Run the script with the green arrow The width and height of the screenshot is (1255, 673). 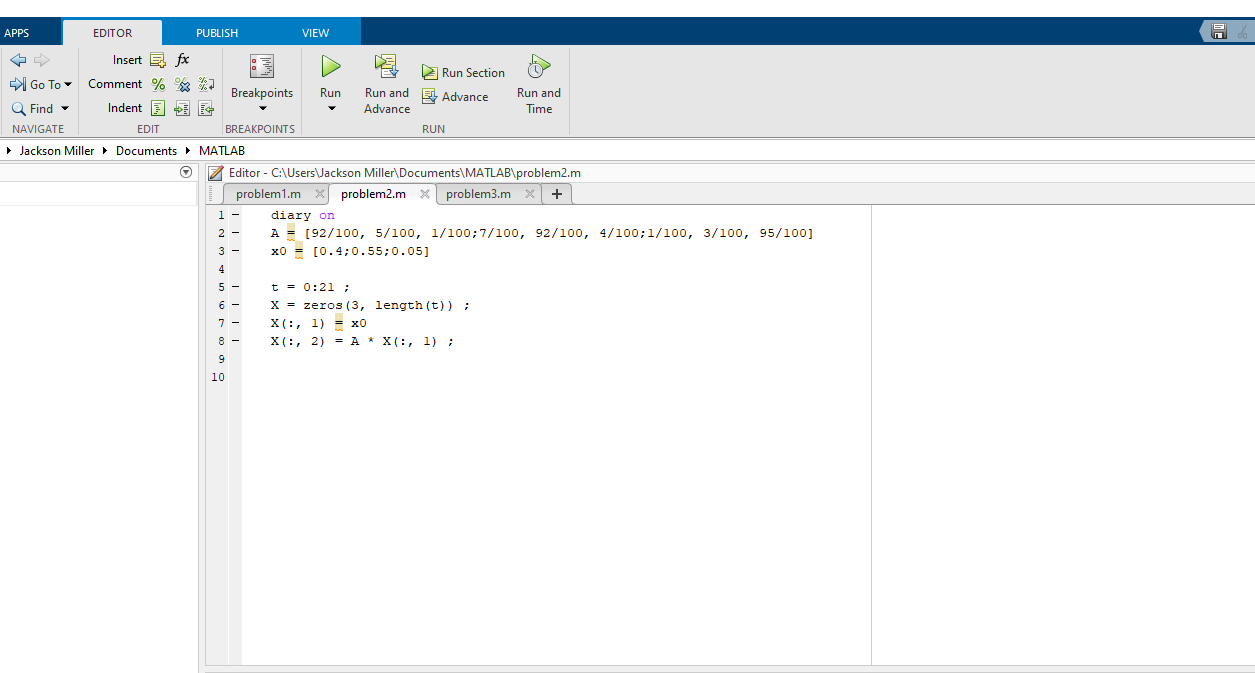coord(331,67)
